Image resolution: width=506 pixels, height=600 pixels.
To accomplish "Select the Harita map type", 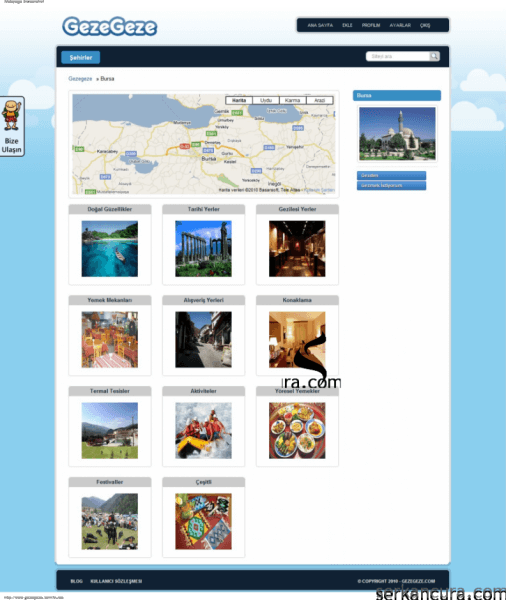I will click(239, 100).
